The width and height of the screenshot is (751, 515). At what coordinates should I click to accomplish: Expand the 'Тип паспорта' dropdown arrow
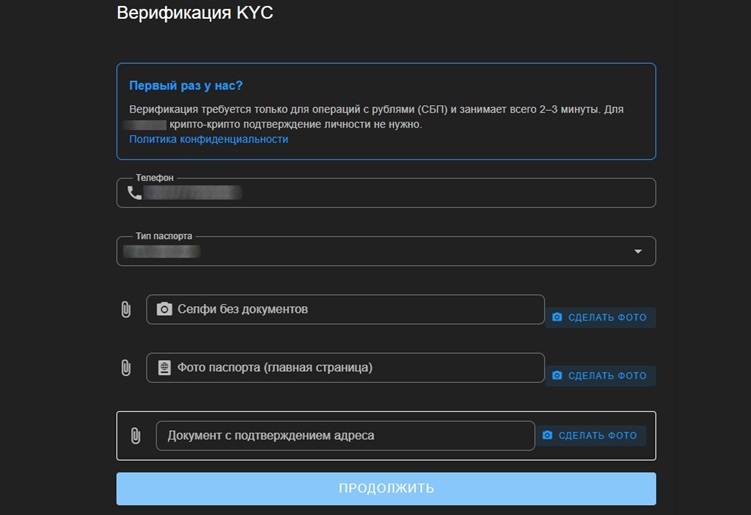(638, 252)
